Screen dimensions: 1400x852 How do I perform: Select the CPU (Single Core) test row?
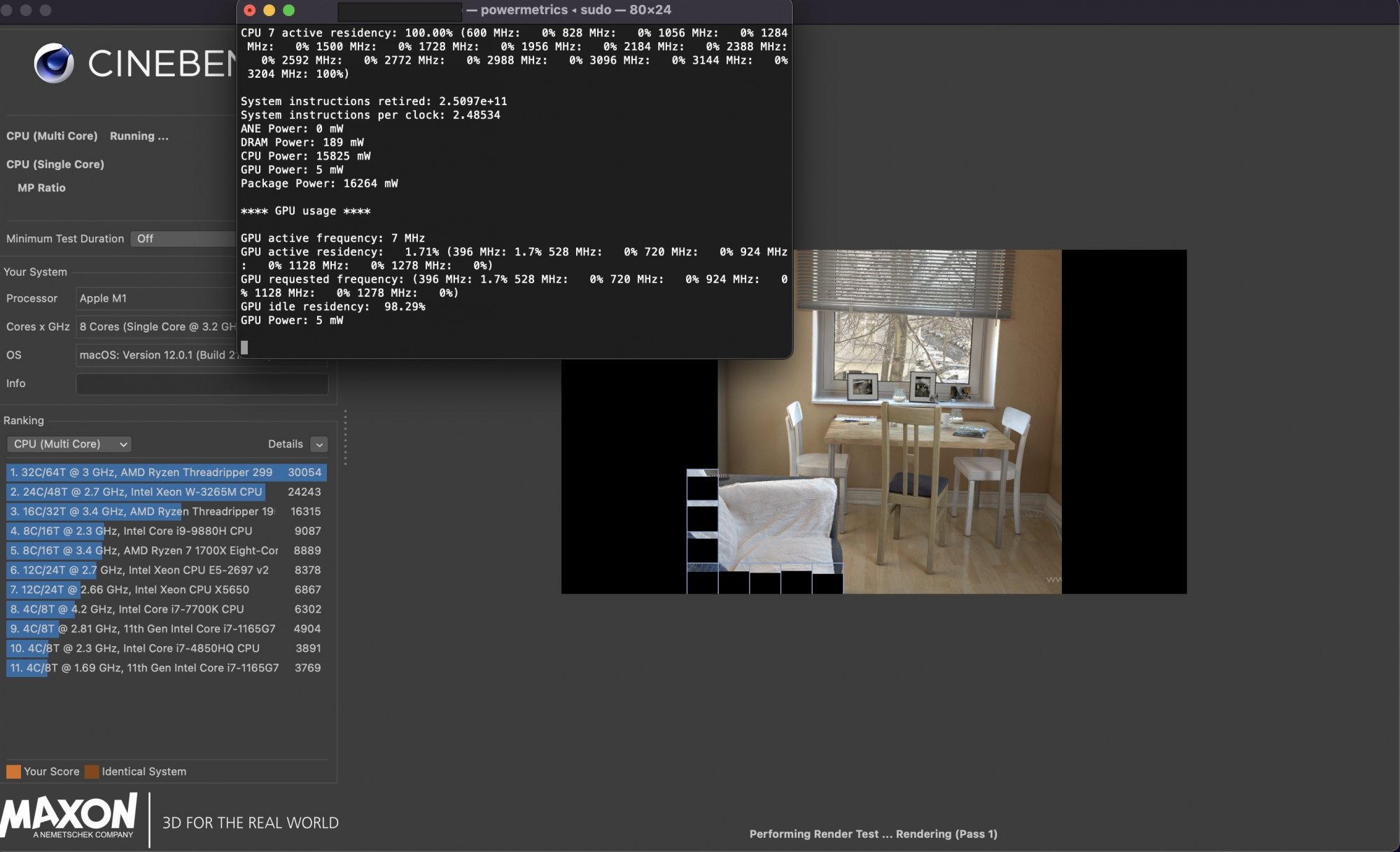click(x=55, y=164)
